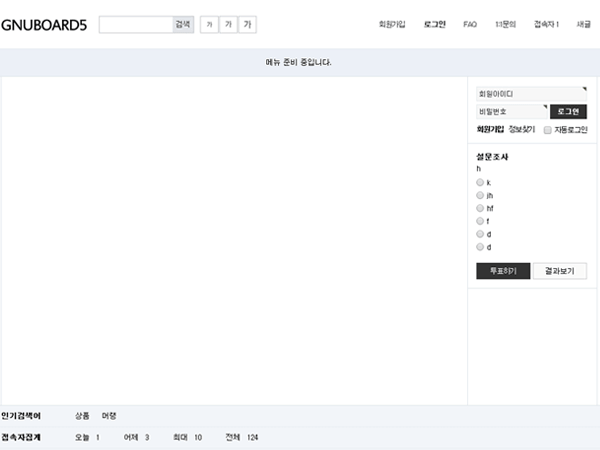The height and width of the screenshot is (450, 600).
Task: Click the largest font size button
Action: 248,24
